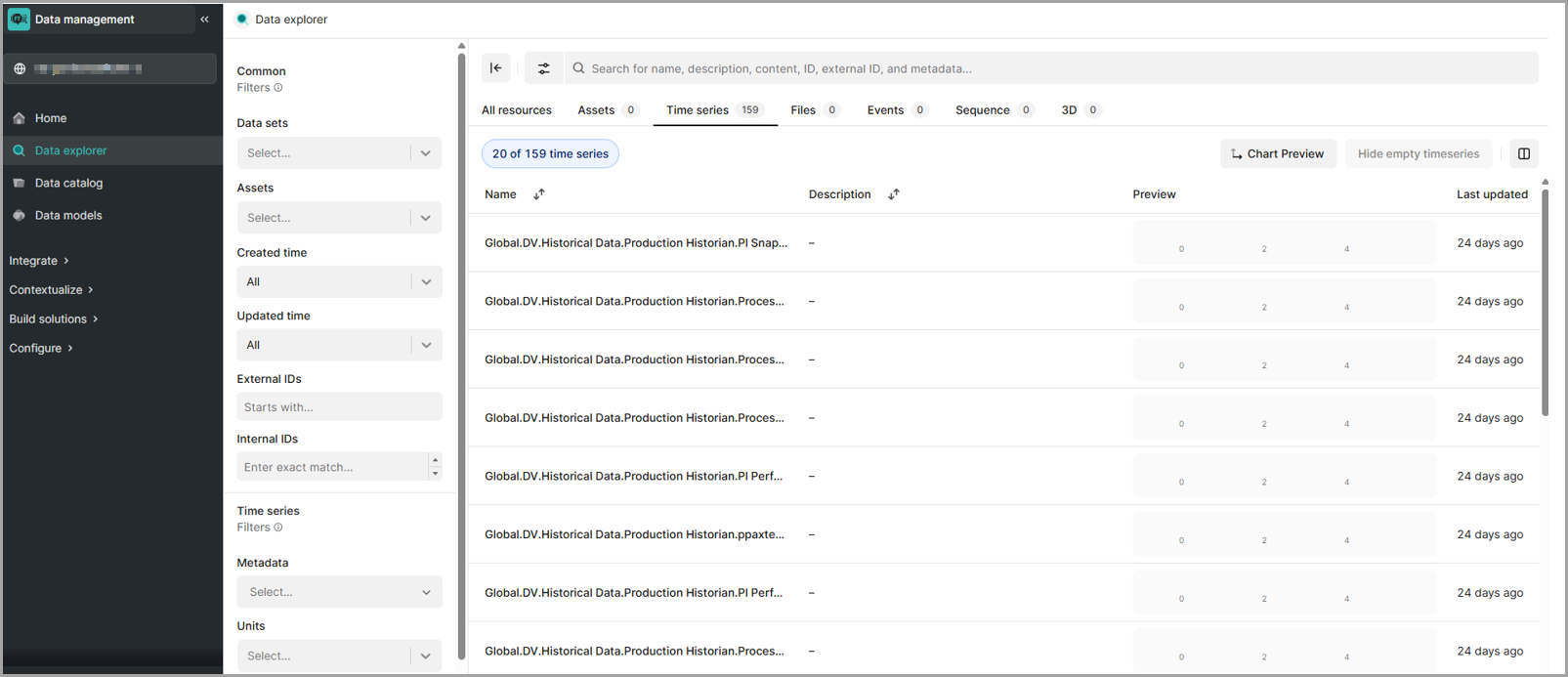Click the Data management logo icon
1568x677 pixels.
[19, 20]
